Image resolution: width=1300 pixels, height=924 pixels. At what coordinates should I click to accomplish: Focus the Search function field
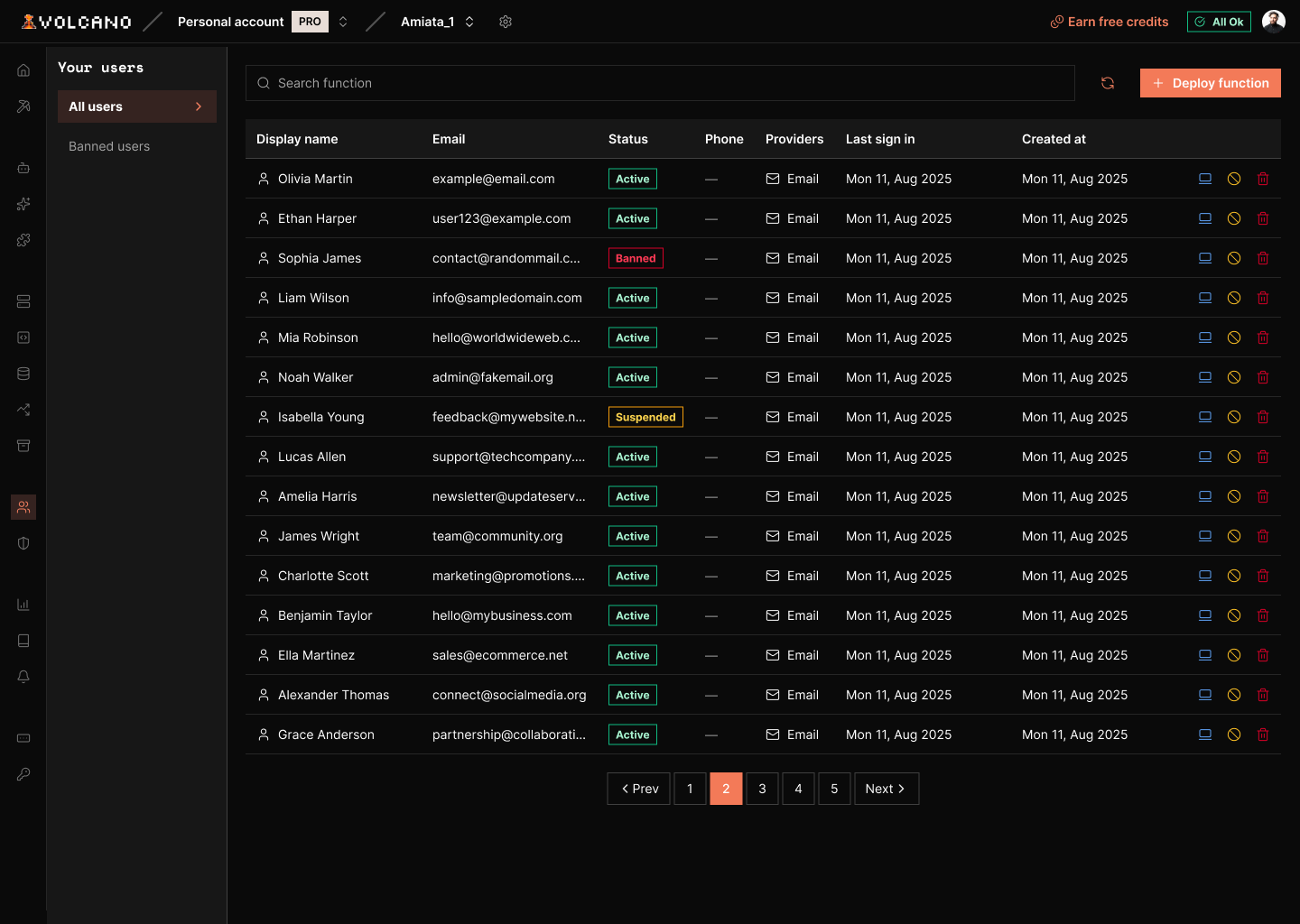pyautogui.click(x=660, y=83)
